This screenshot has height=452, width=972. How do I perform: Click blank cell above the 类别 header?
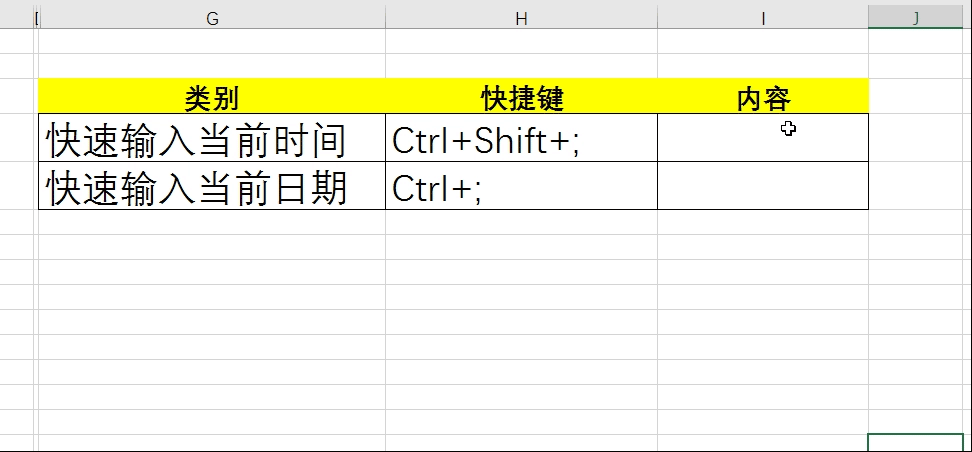212,66
